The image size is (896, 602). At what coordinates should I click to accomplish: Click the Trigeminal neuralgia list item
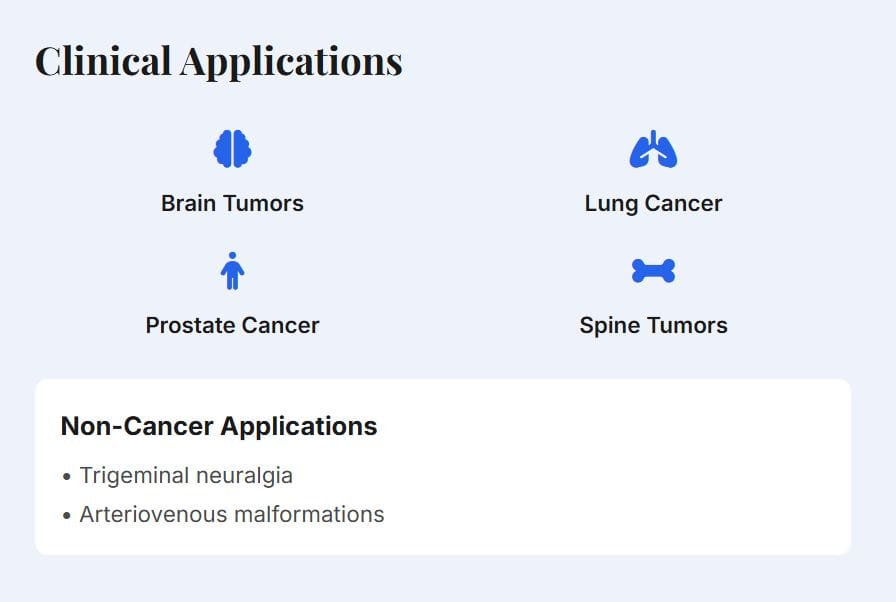click(x=186, y=476)
